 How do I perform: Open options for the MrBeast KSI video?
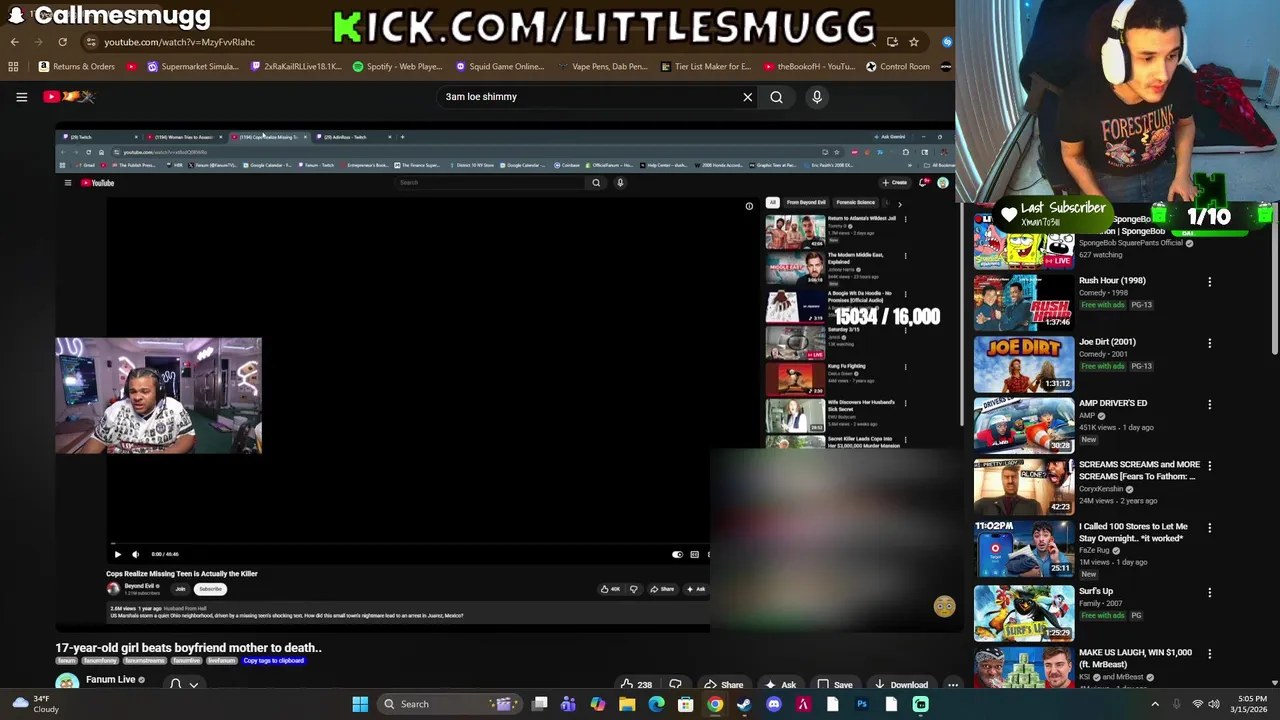click(1209, 653)
